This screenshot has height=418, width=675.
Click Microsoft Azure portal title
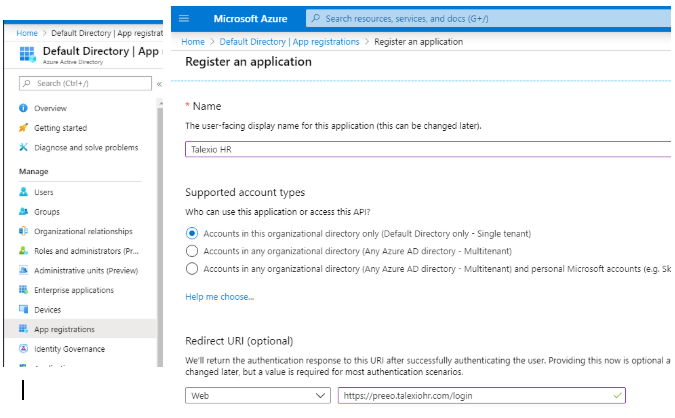click(251, 19)
